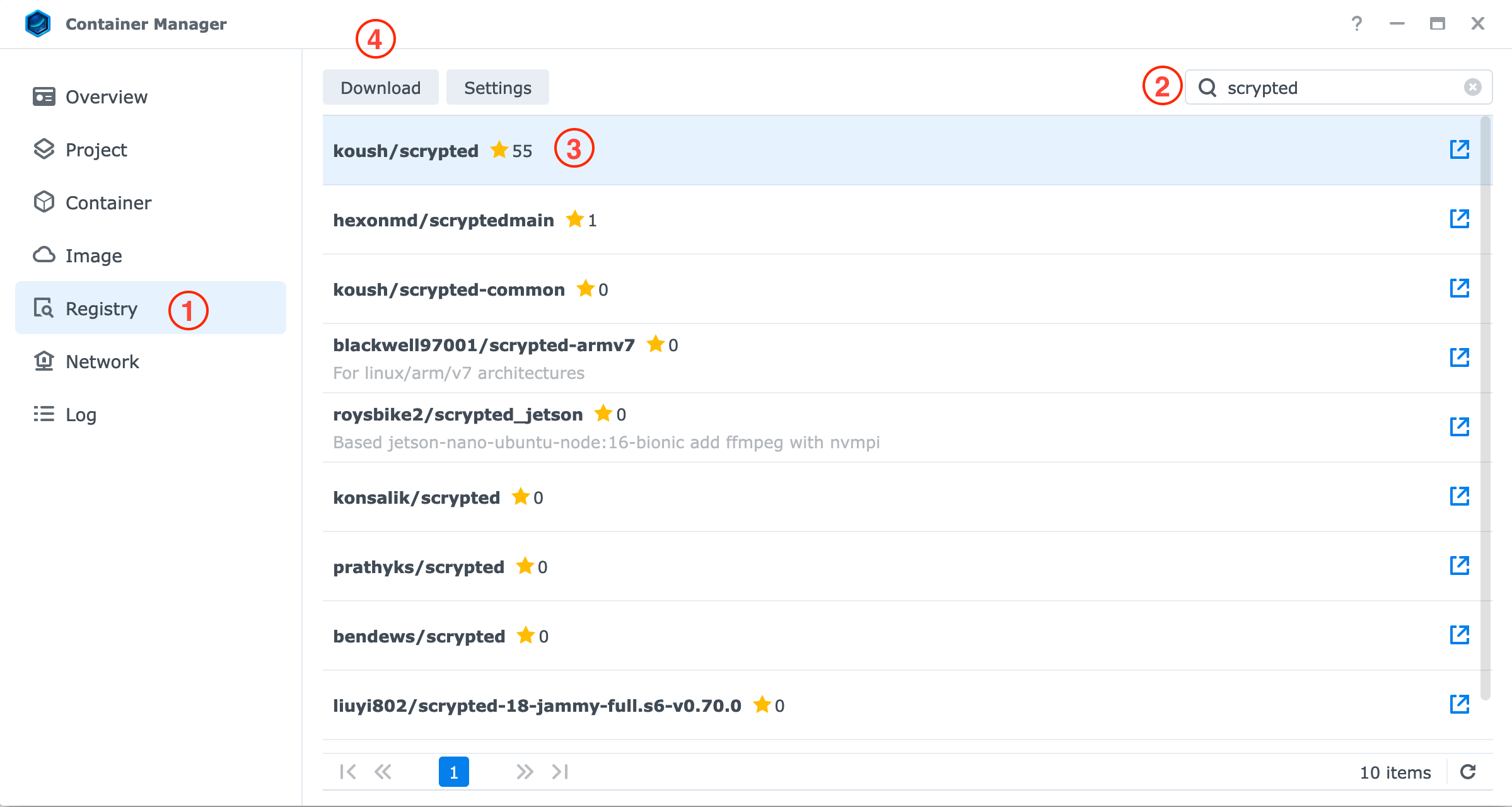Refresh the registry results list
This screenshot has height=807, width=1512.
click(x=1468, y=772)
